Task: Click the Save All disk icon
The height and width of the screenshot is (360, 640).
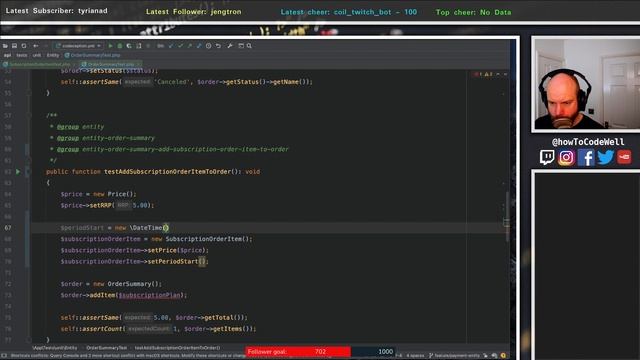Action: coord(14,46)
